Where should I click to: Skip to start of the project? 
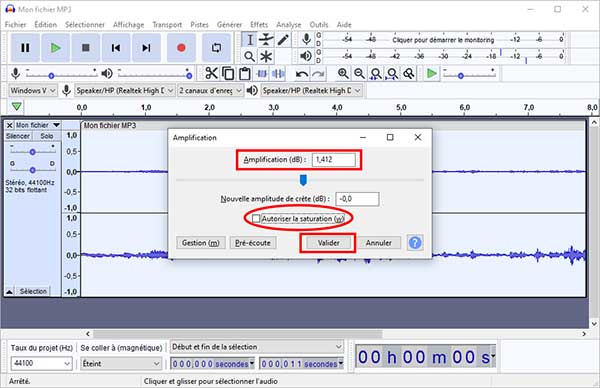pyautogui.click(x=116, y=48)
